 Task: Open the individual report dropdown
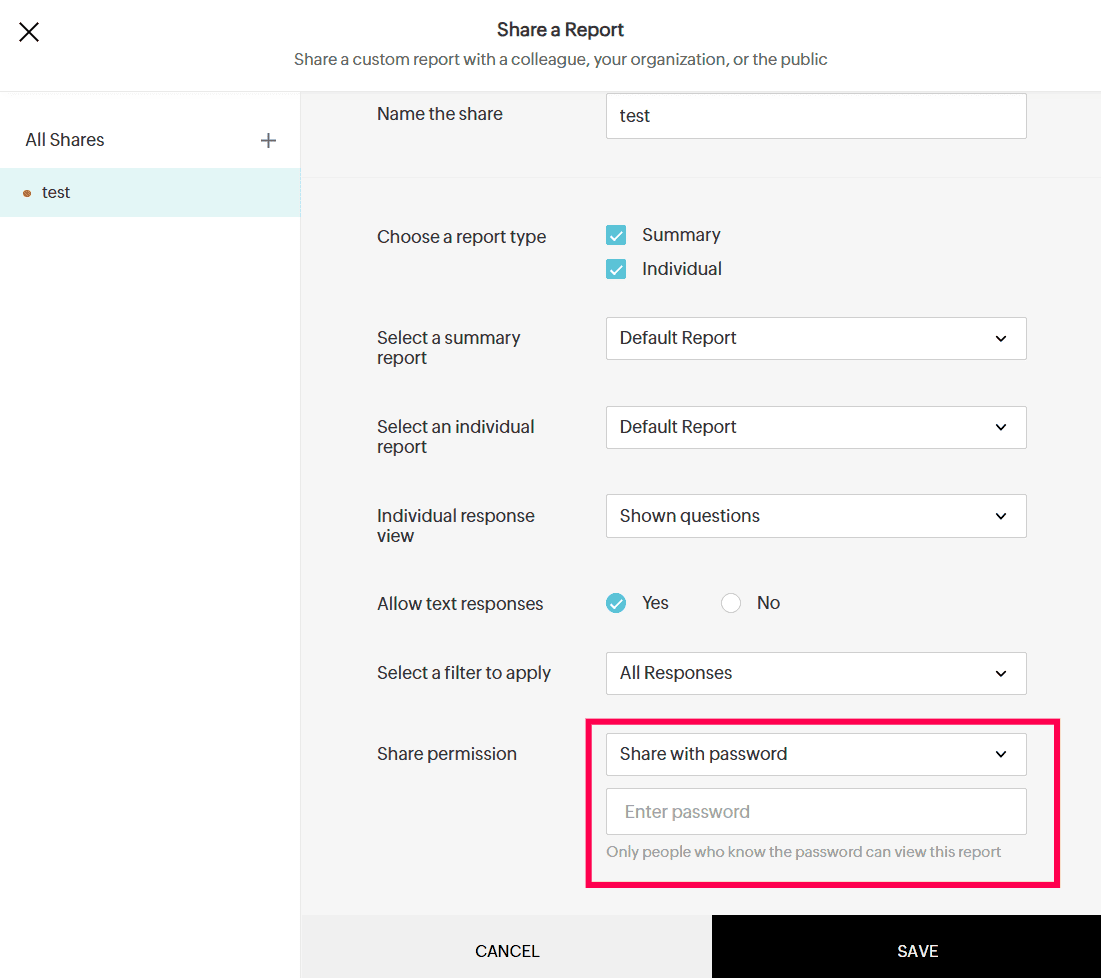[x=815, y=427]
